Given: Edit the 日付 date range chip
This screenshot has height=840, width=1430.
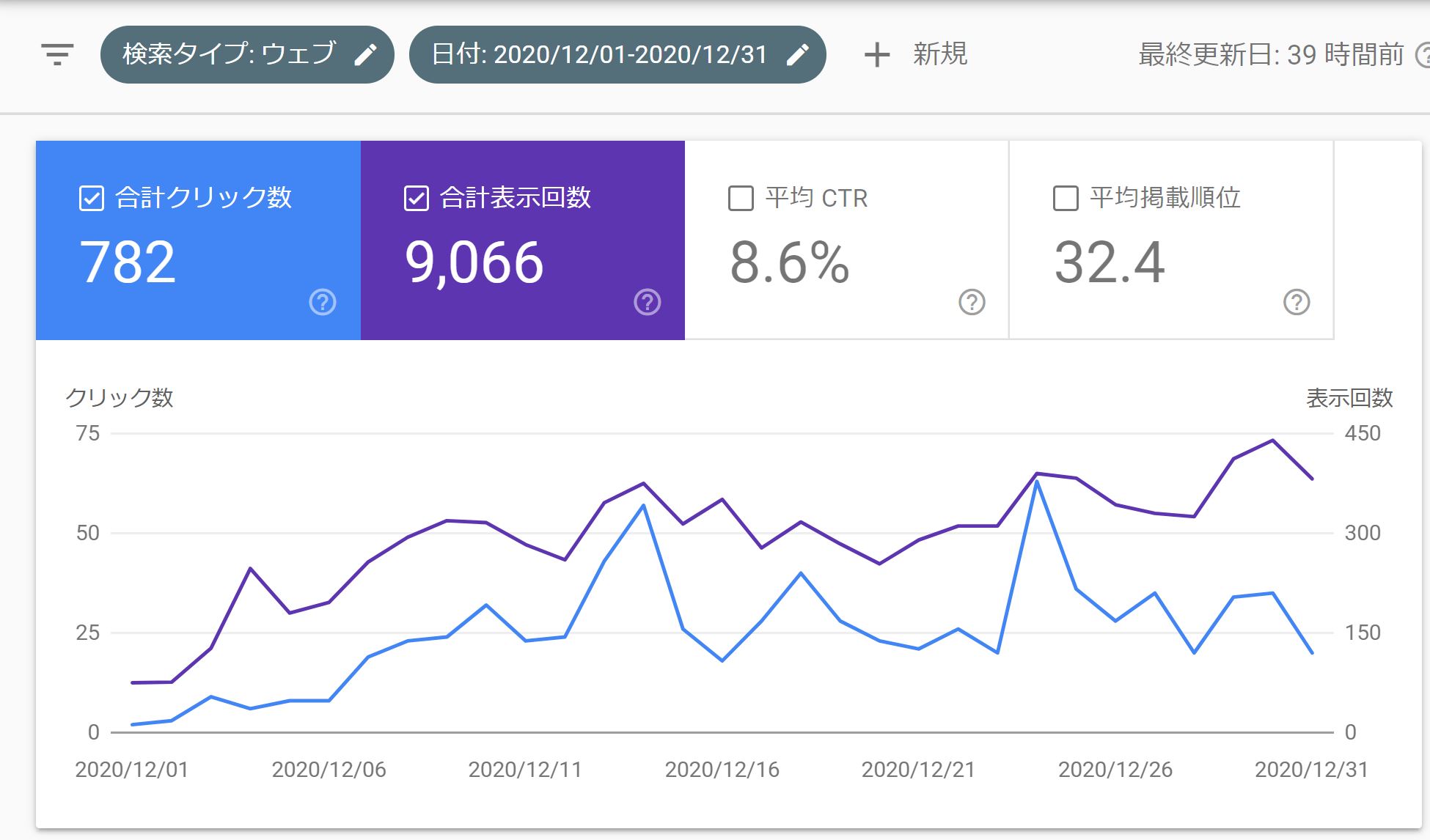Looking at the screenshot, I should click(617, 54).
